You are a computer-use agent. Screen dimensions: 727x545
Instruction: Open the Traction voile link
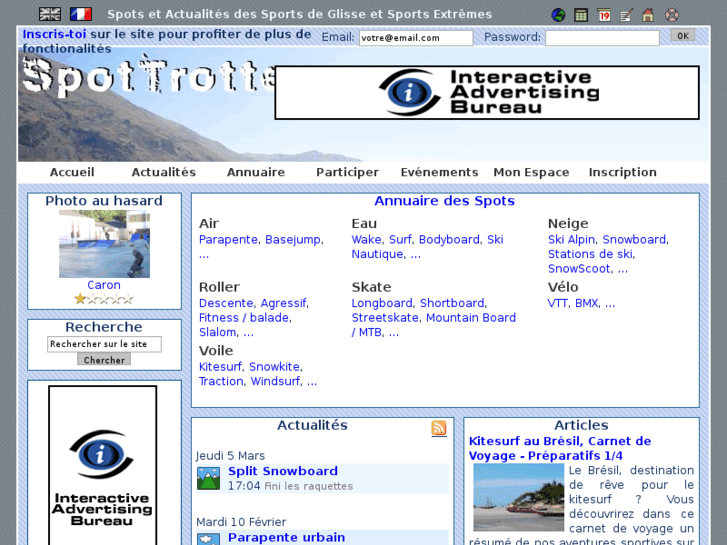[x=221, y=381]
